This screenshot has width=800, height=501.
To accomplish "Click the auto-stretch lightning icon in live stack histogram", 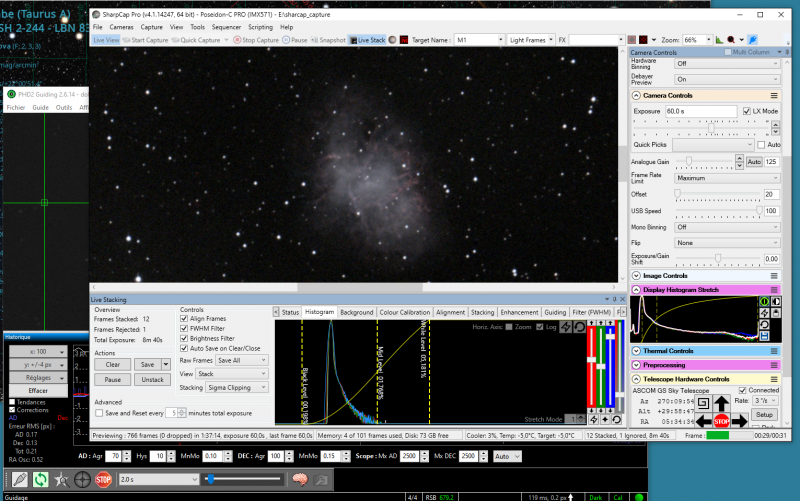I will click(566, 327).
